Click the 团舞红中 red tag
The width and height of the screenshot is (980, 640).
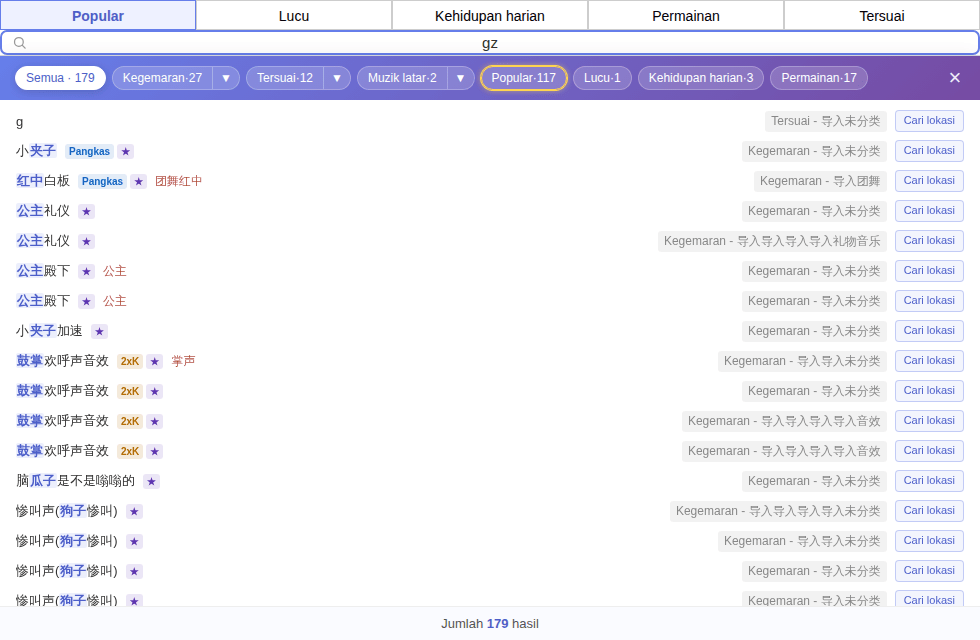[x=179, y=181]
